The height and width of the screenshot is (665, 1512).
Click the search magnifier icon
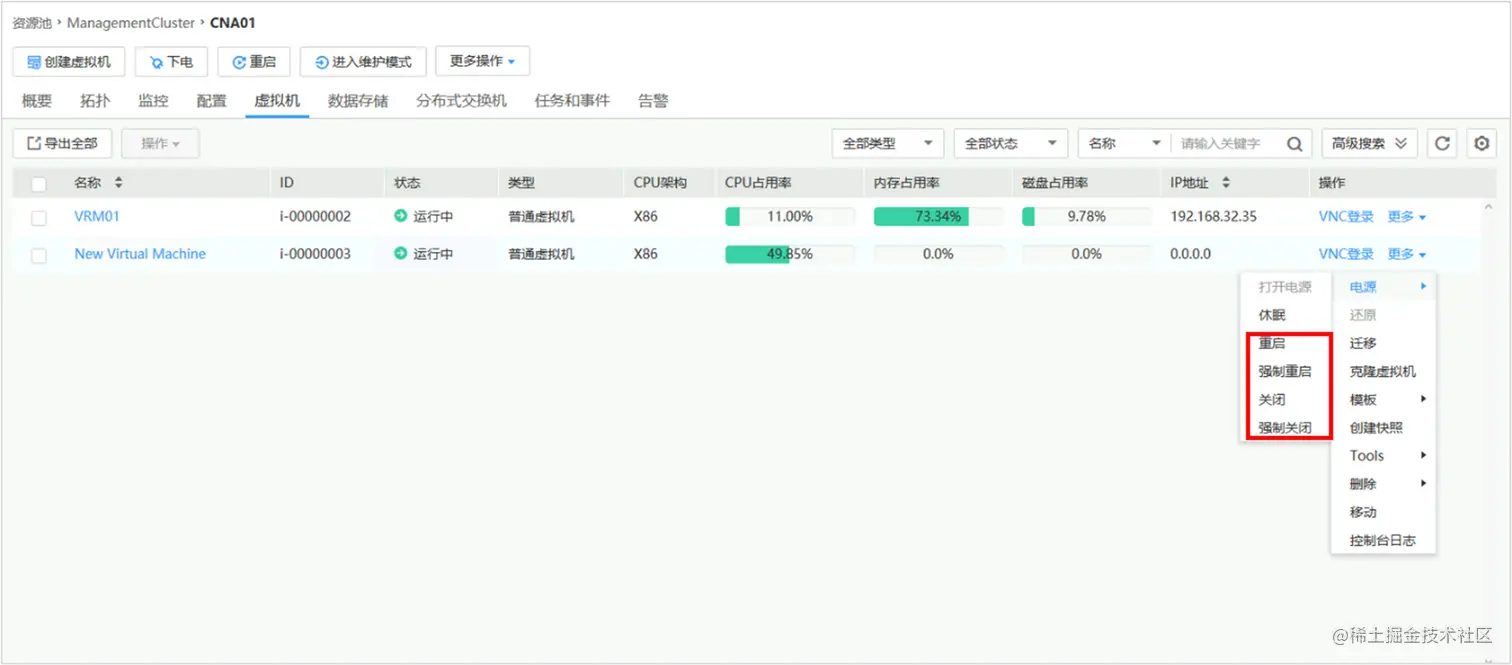1294,144
